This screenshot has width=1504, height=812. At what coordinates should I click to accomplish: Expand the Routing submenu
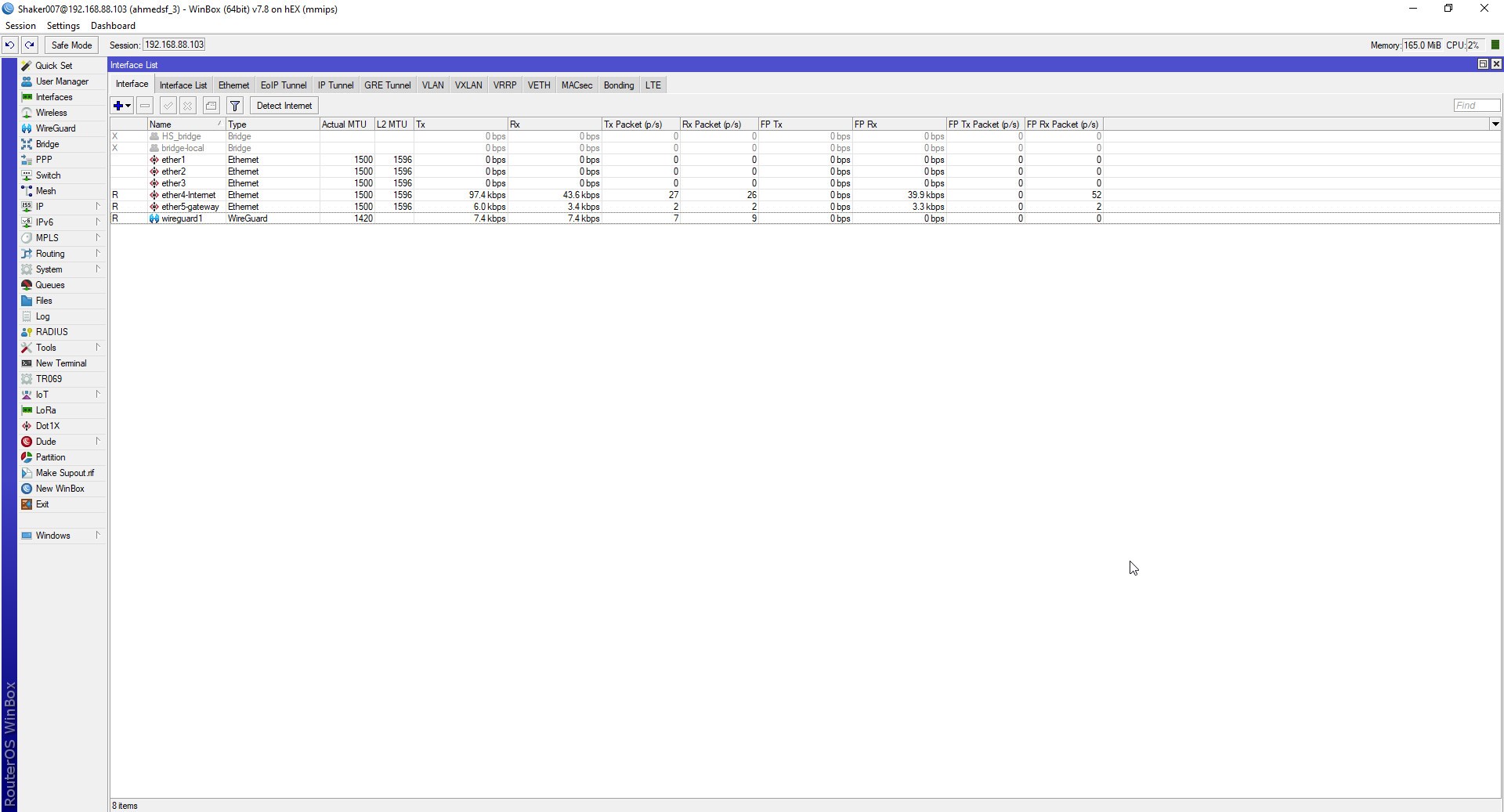tap(63, 254)
